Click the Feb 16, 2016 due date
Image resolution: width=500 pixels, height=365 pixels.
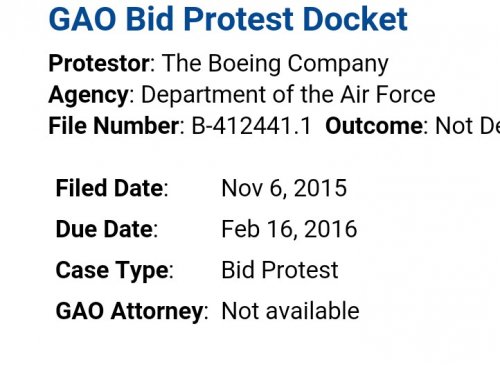(289, 229)
